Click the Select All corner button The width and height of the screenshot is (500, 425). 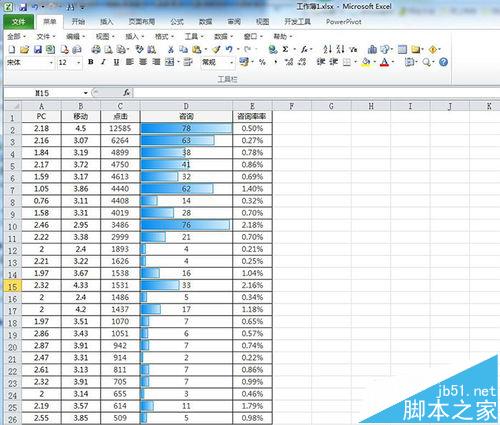coord(12,106)
